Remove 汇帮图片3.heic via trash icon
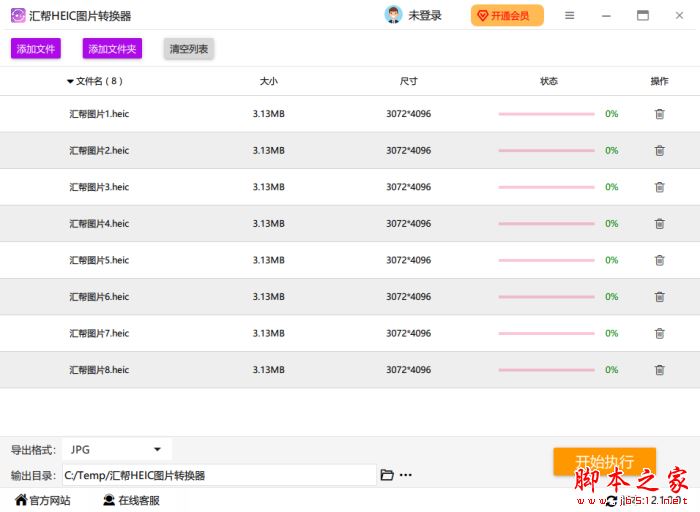This screenshot has width=700, height=512. [659, 187]
